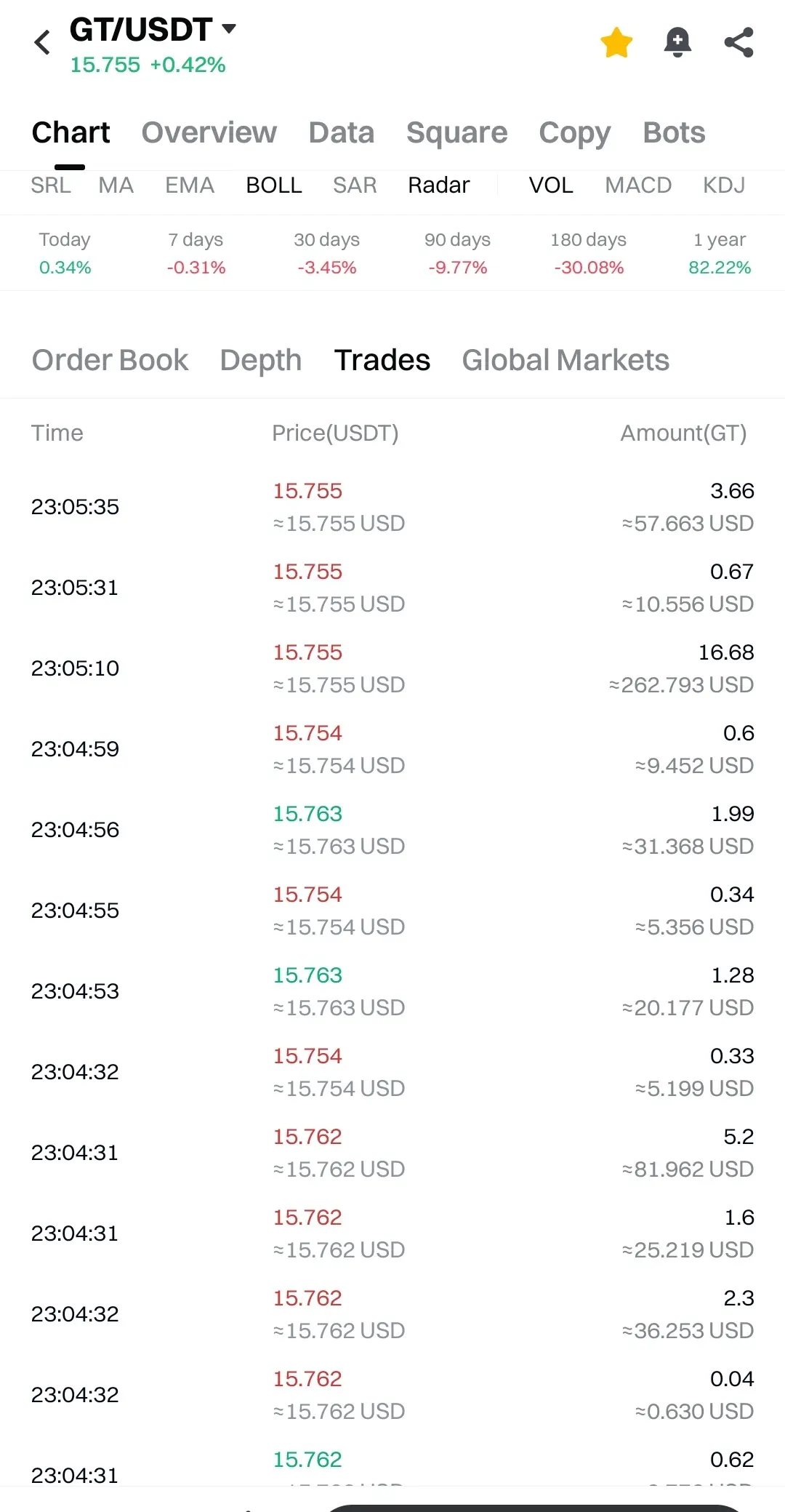
Task: Go to the Bots tab
Action: (674, 132)
